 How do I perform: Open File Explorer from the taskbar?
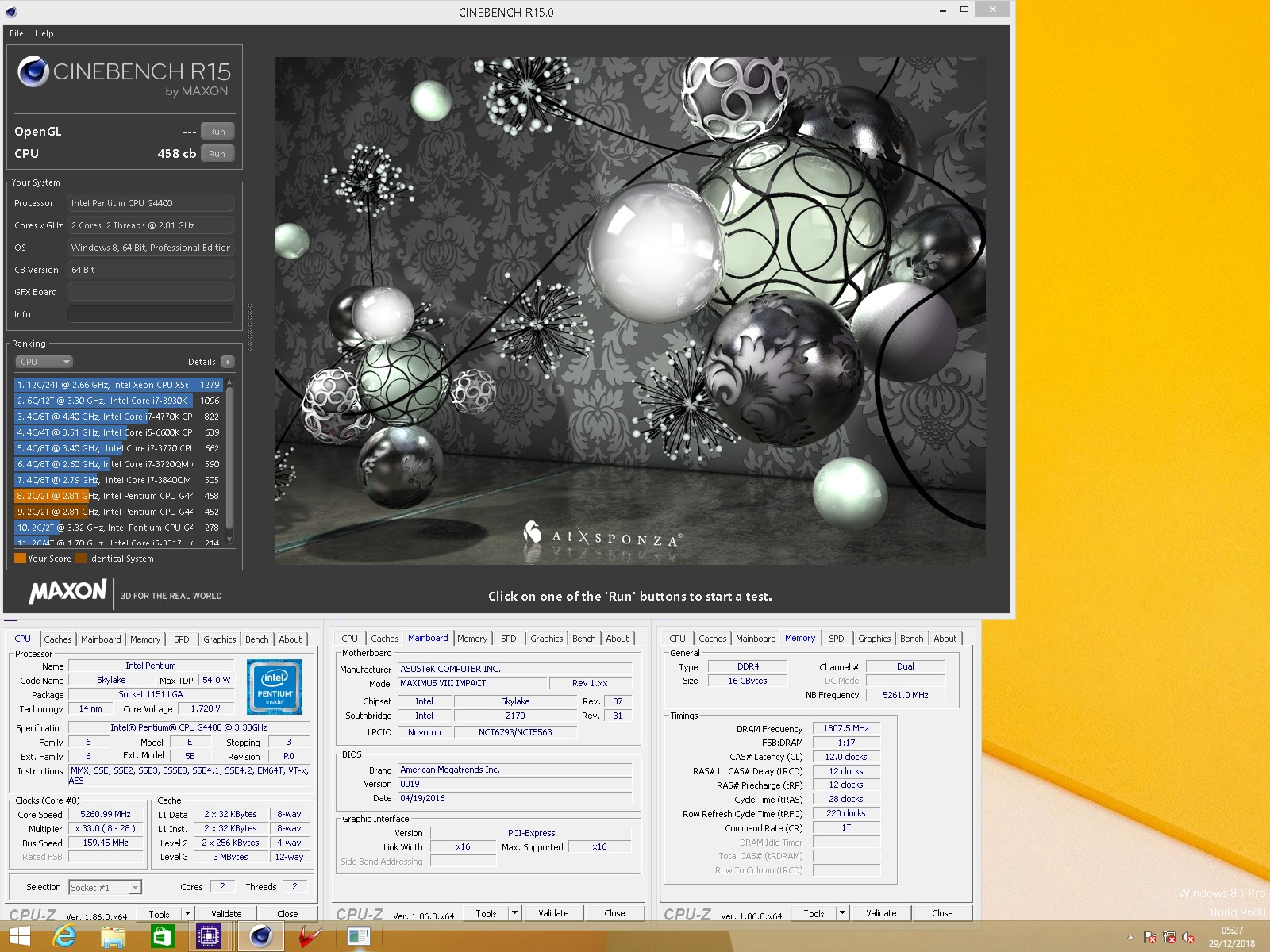pos(114,937)
